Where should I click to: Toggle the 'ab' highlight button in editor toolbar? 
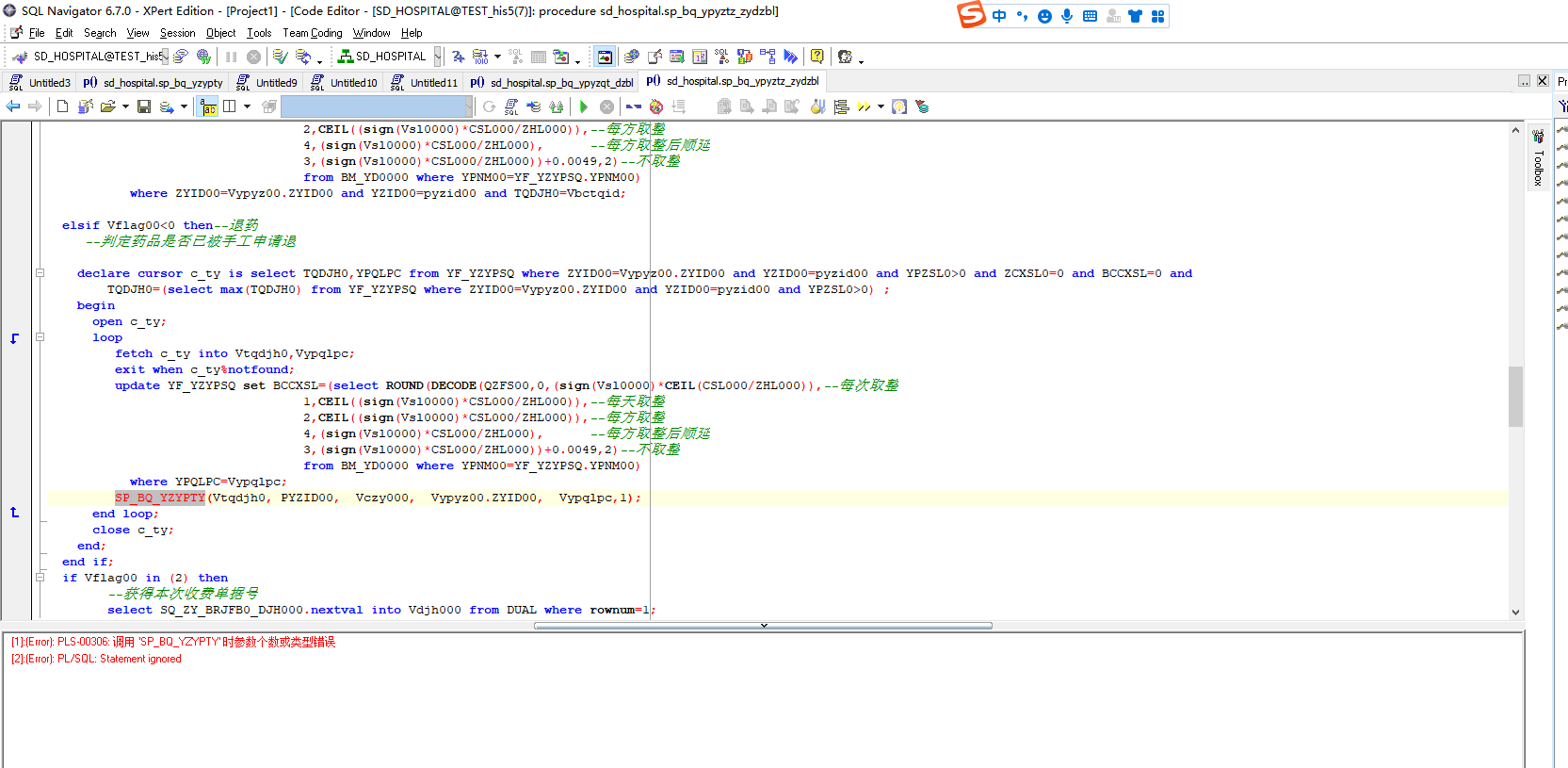pos(208,106)
